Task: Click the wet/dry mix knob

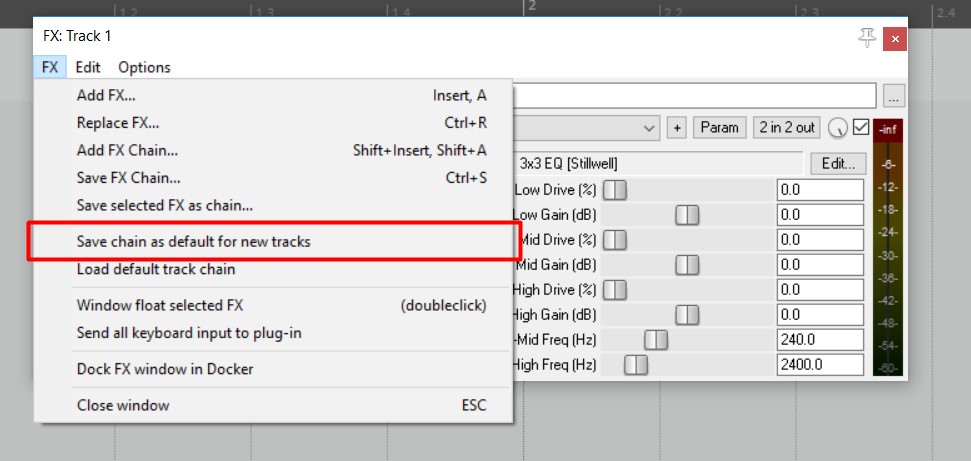Action: pyautogui.click(x=837, y=128)
